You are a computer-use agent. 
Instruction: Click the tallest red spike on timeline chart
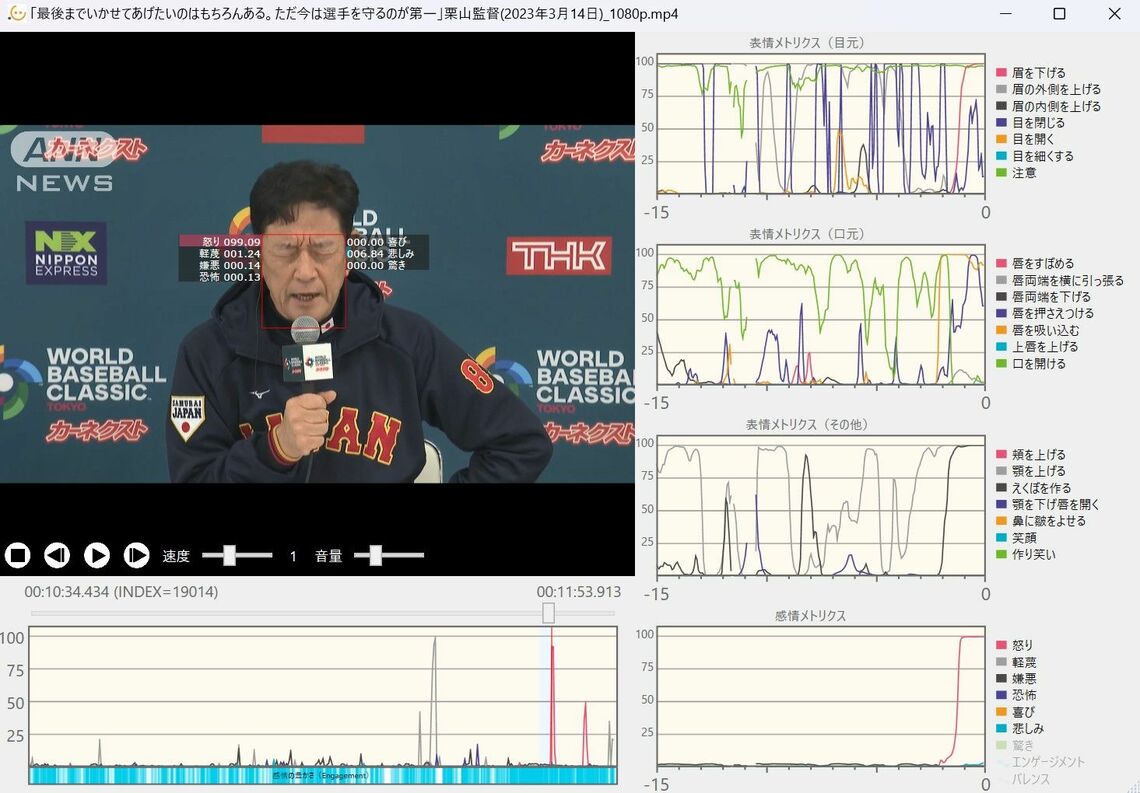click(x=552, y=695)
